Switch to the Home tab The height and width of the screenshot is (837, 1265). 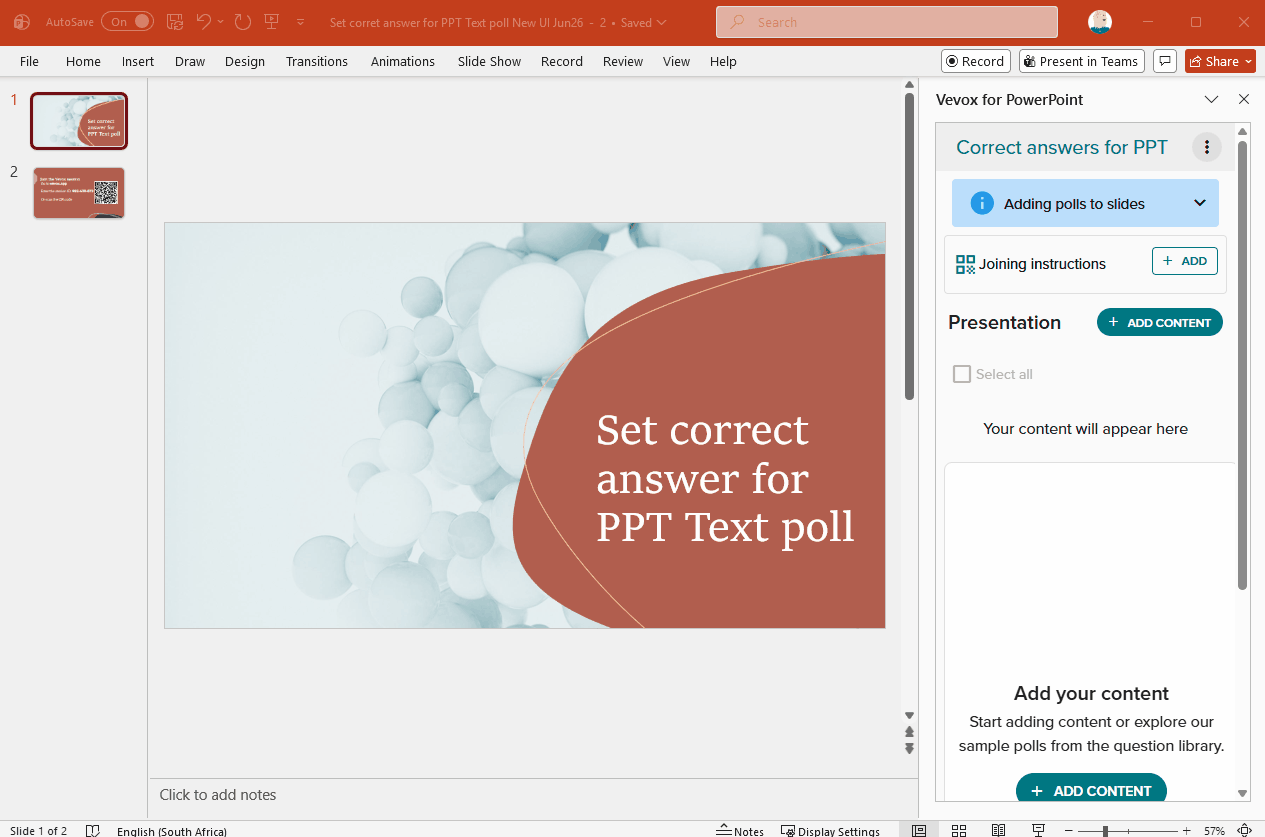click(83, 61)
